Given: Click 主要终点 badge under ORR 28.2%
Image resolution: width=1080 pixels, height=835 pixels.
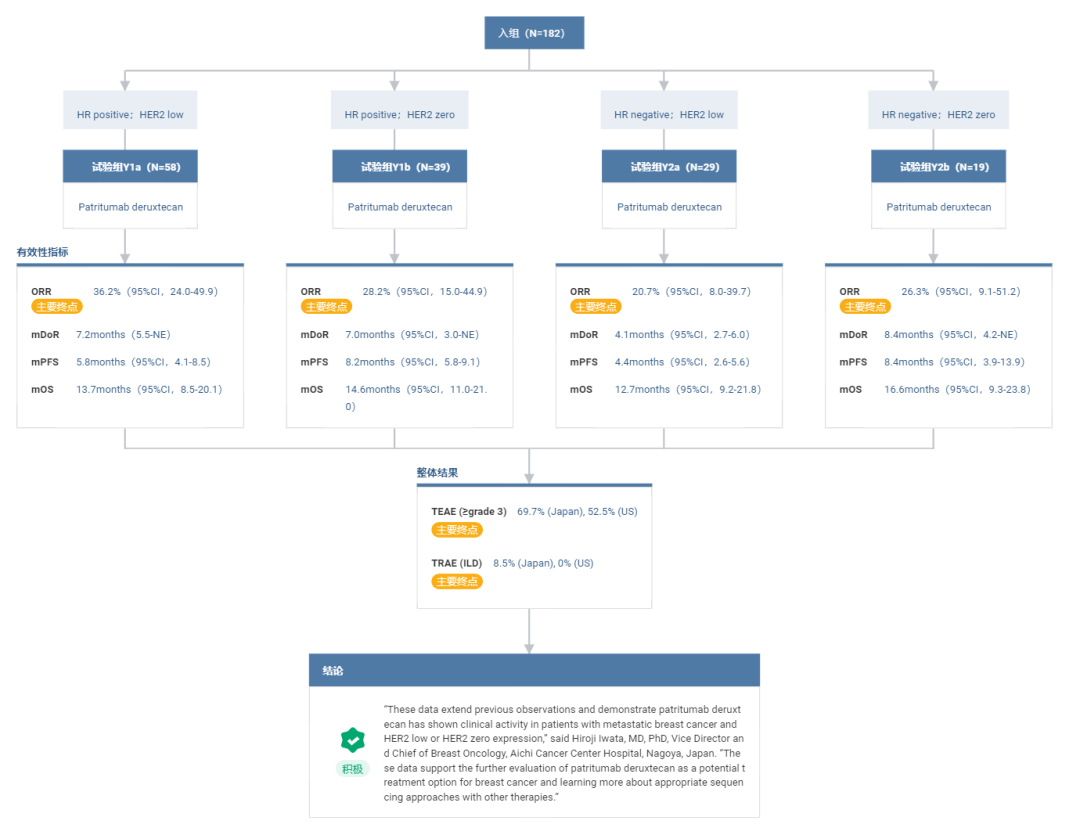Looking at the screenshot, I should [x=326, y=307].
